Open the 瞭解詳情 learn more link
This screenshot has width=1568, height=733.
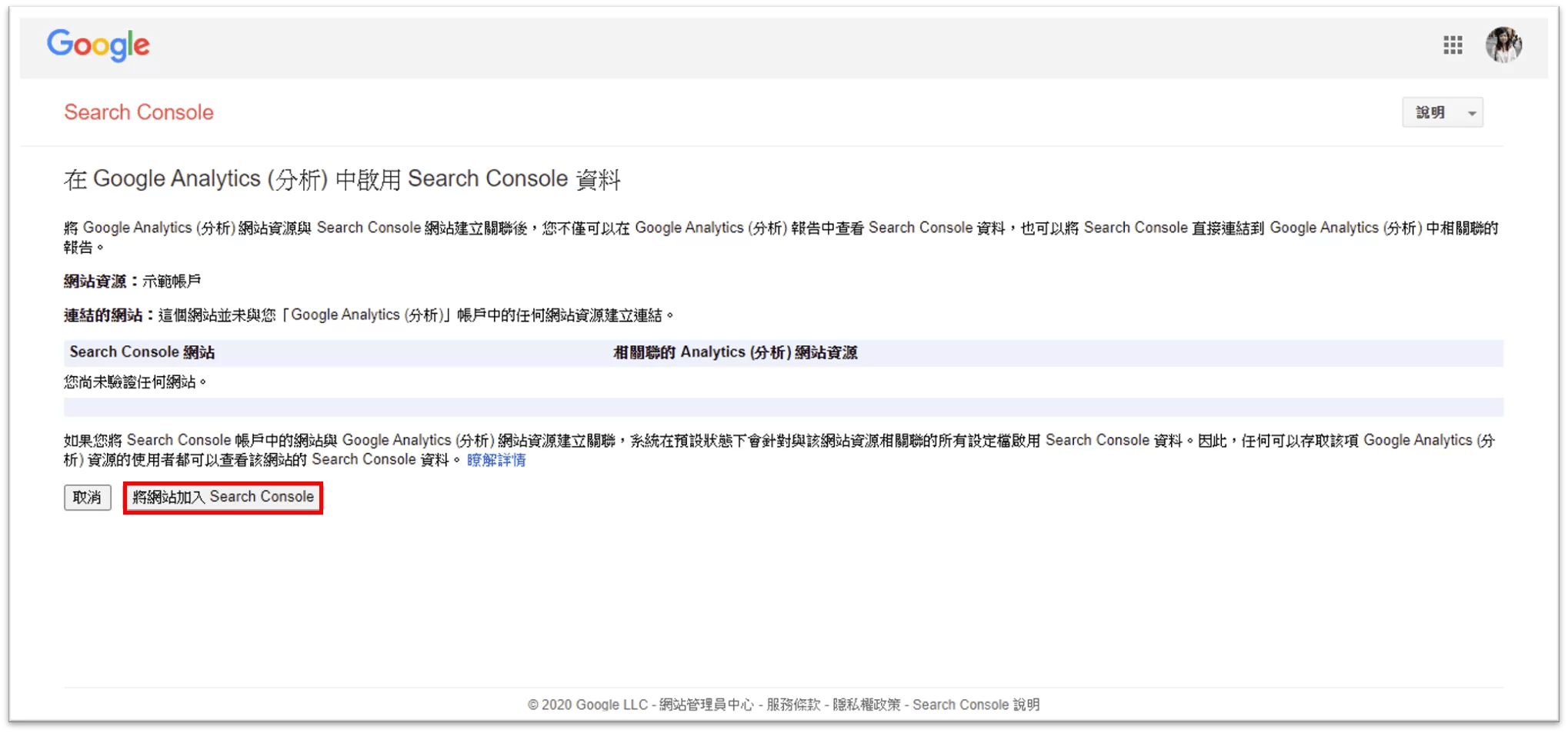coord(496,460)
